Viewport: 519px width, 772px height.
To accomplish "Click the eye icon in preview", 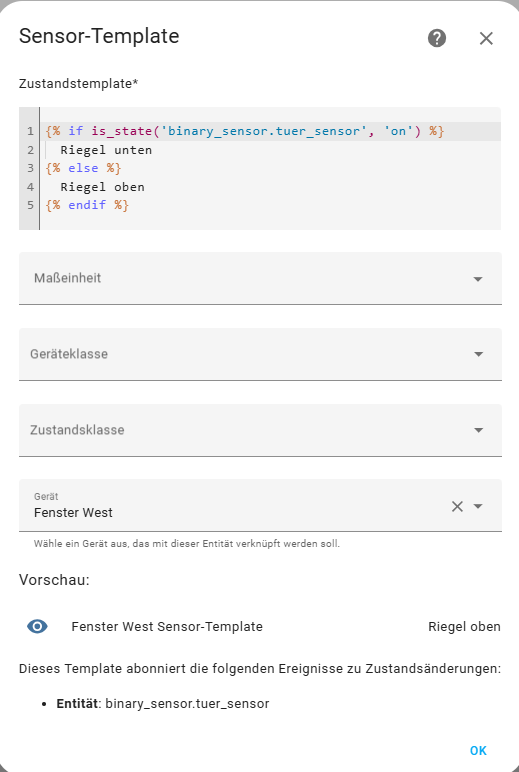I will [x=37, y=626].
